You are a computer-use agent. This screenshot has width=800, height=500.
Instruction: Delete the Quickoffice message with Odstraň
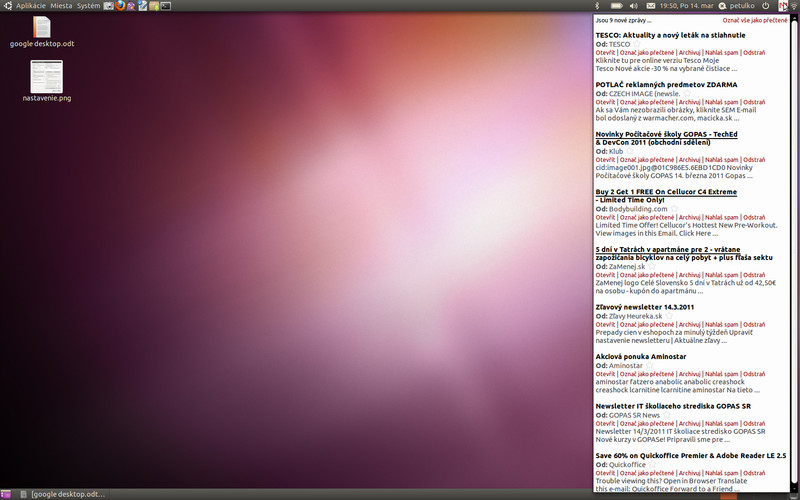[754, 473]
